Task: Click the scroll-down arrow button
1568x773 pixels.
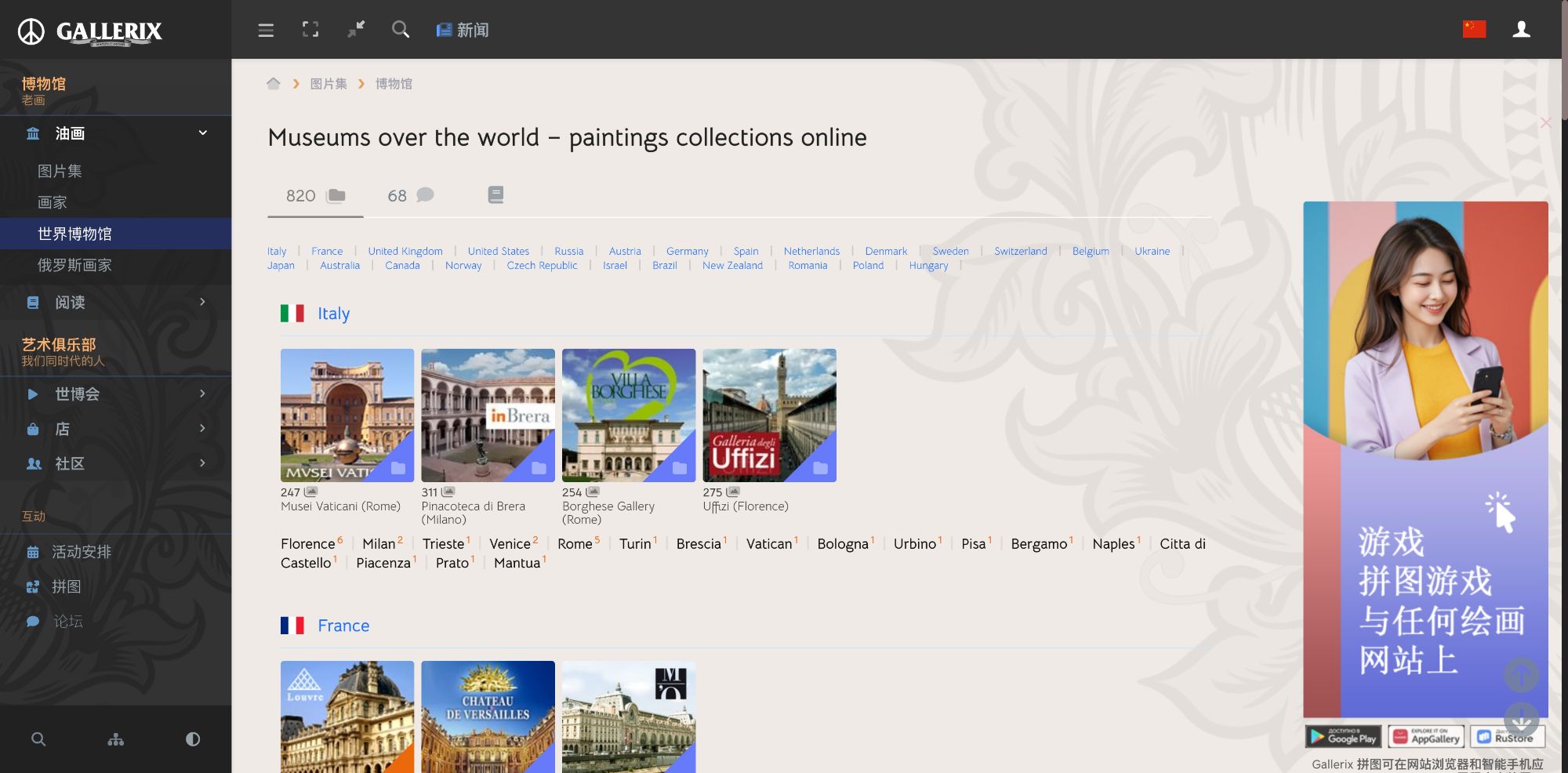Action: click(1521, 719)
